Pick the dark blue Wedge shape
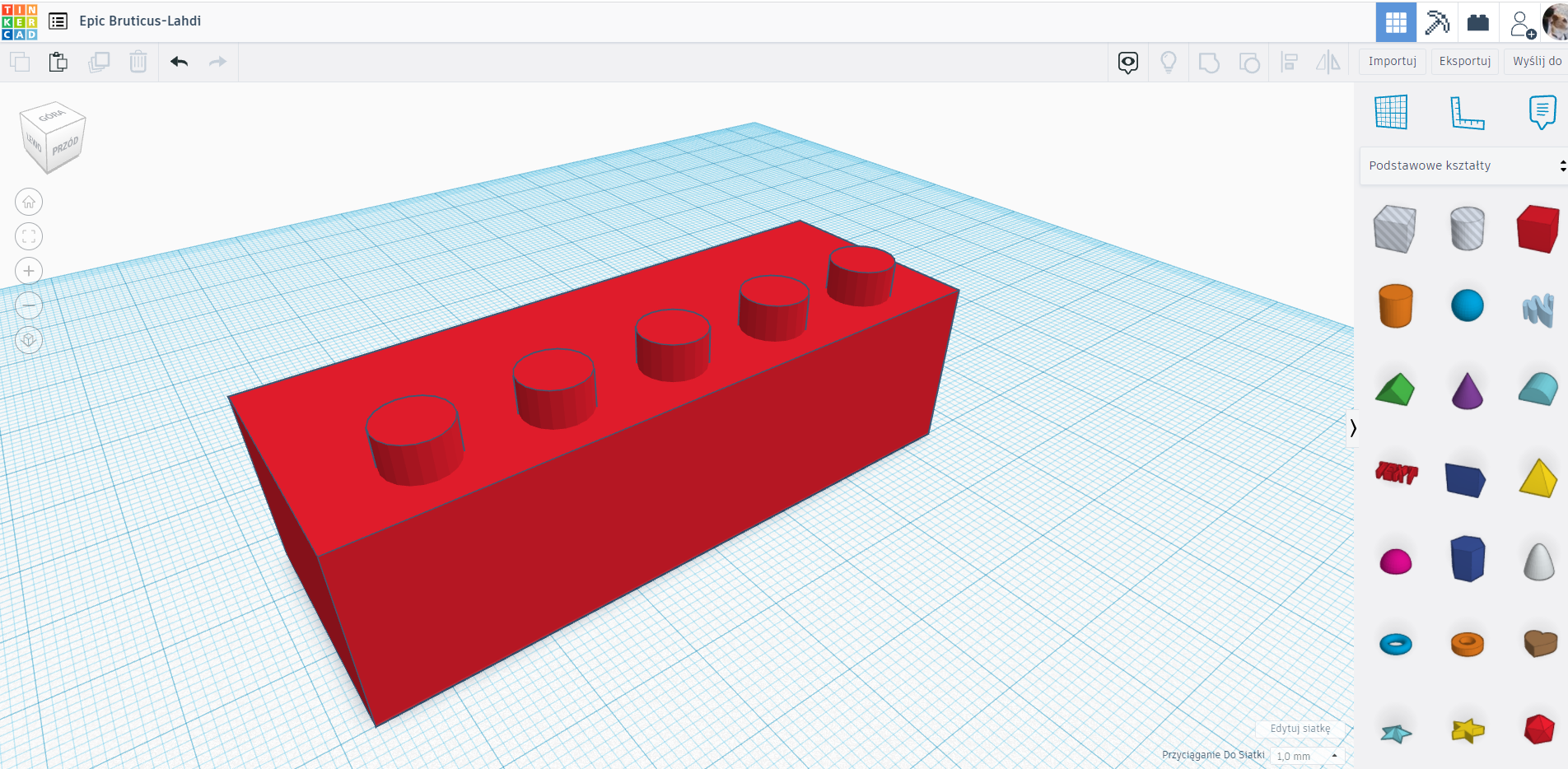The height and width of the screenshot is (769, 1568). pyautogui.click(x=1465, y=480)
